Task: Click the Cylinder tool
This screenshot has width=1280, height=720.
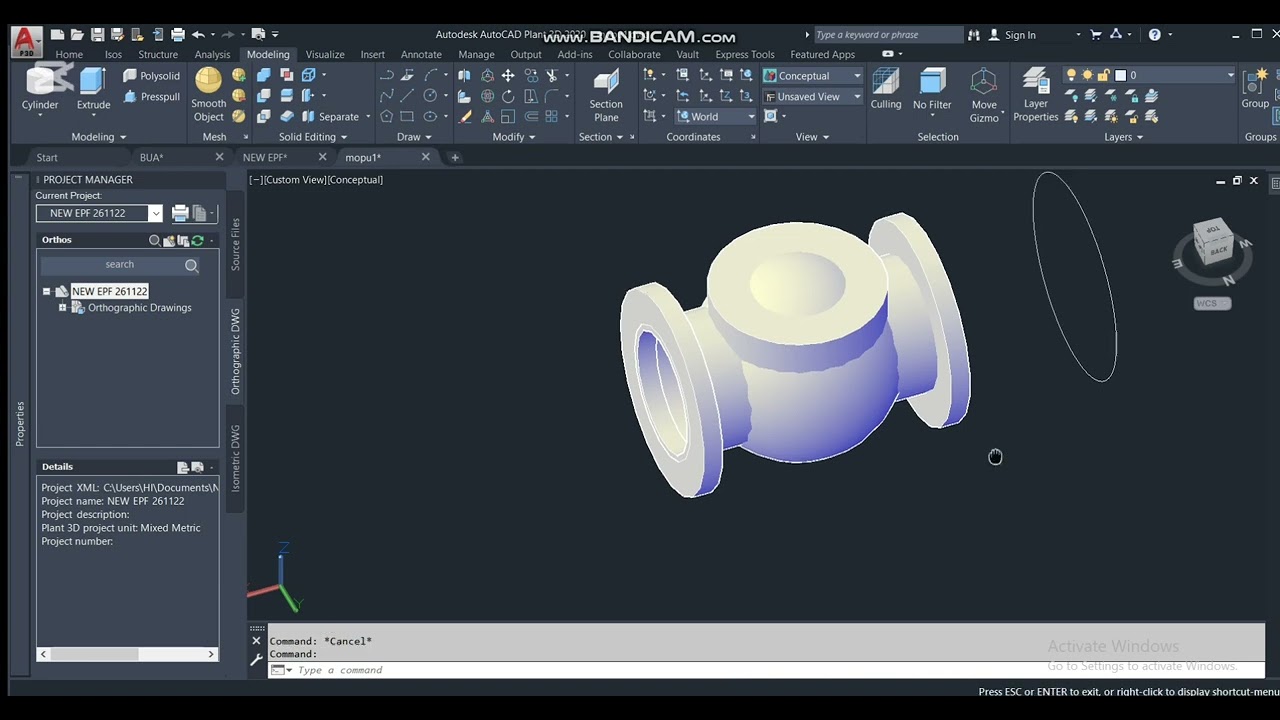Action: pos(41,89)
